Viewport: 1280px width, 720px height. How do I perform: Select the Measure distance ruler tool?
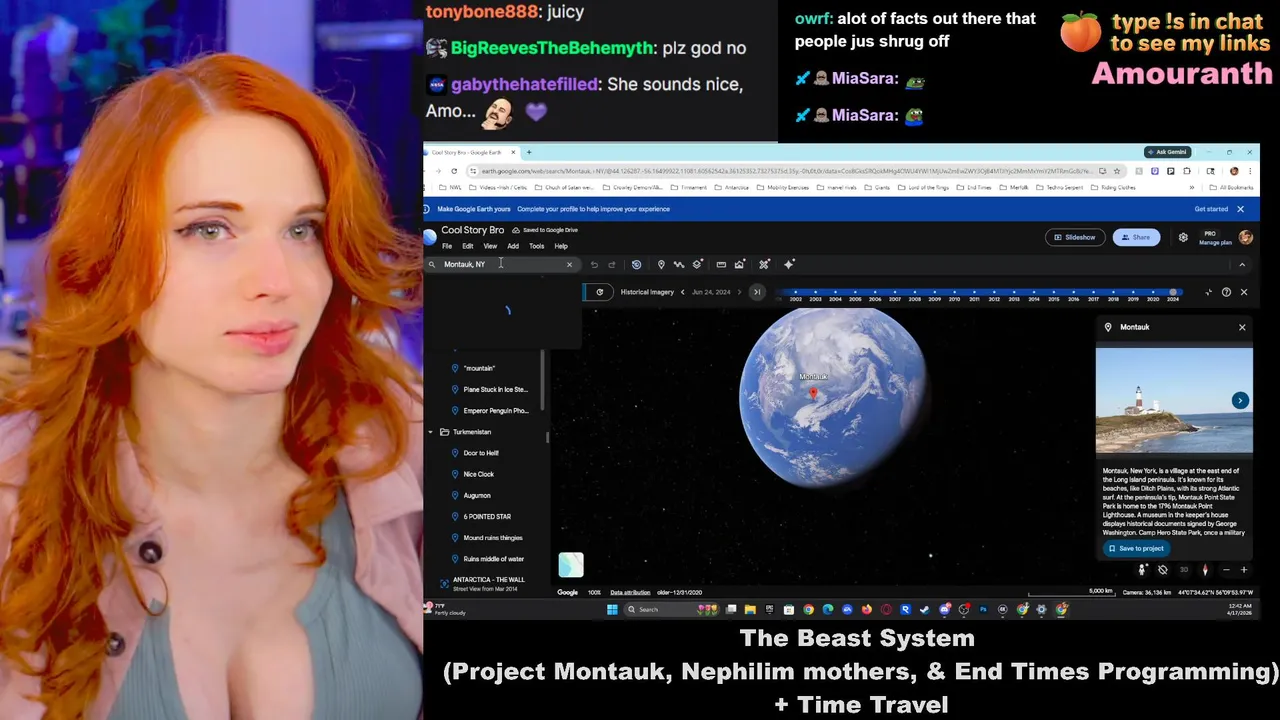[x=721, y=264]
